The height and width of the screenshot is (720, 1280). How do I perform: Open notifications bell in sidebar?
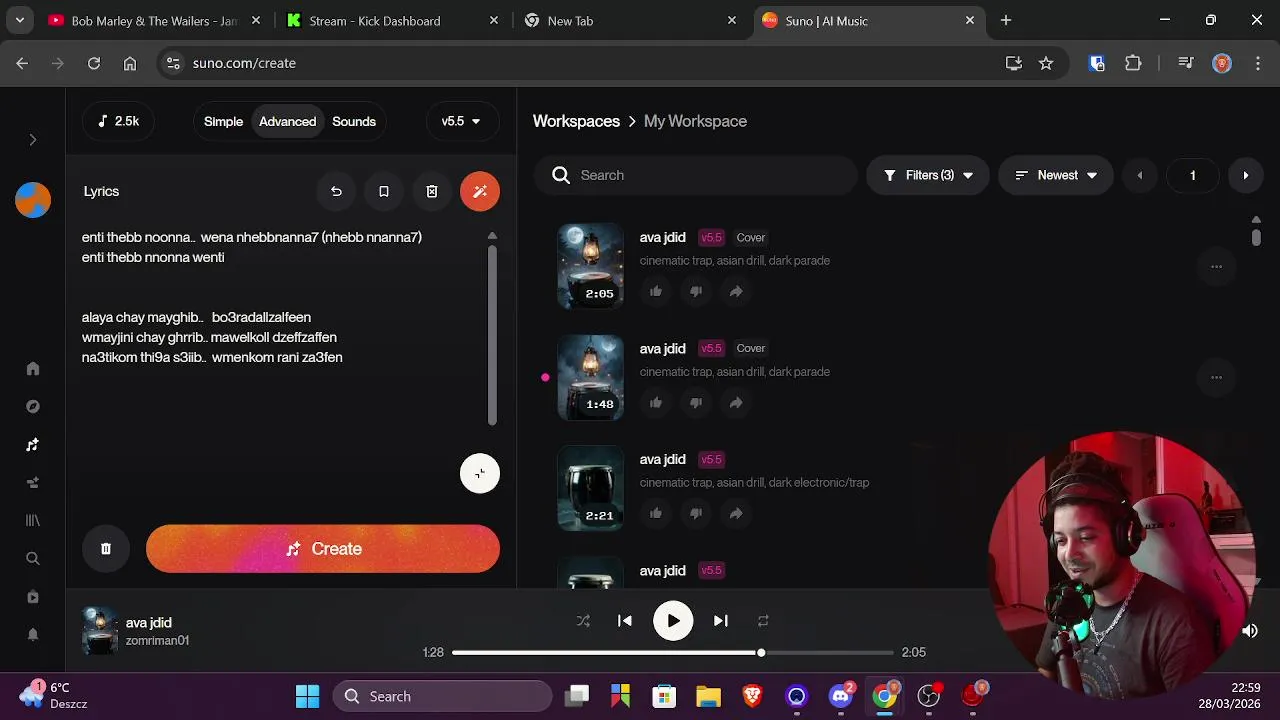pos(33,635)
